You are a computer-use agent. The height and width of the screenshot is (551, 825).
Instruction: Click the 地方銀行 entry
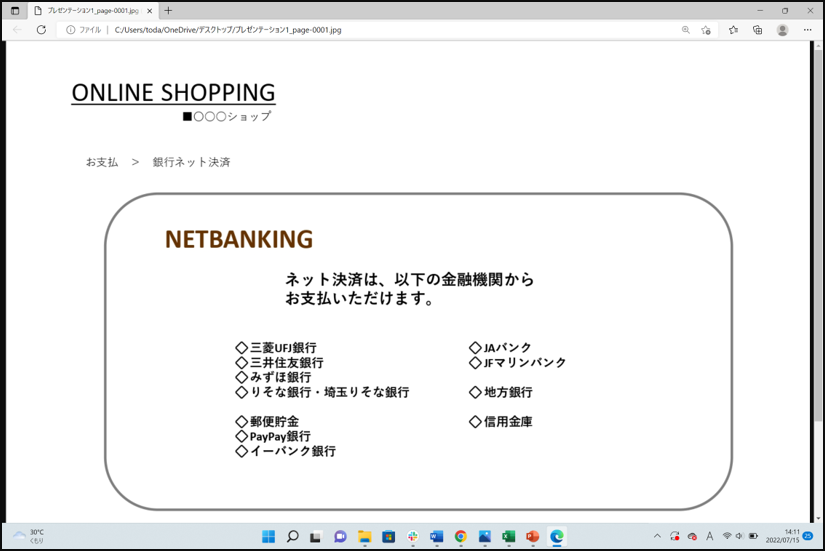[x=501, y=392]
